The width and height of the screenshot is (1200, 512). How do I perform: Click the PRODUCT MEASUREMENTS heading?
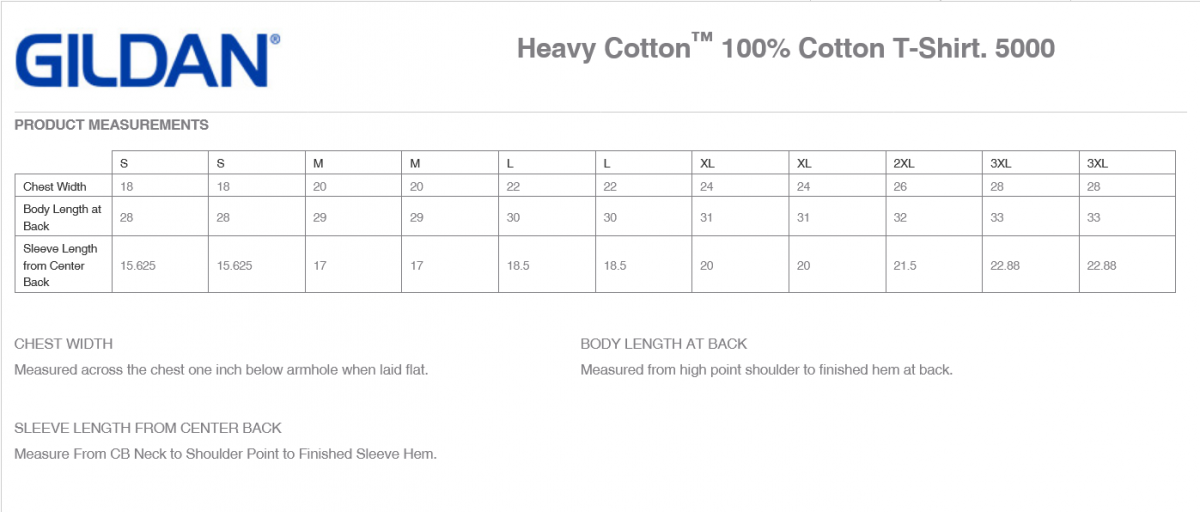tap(111, 125)
